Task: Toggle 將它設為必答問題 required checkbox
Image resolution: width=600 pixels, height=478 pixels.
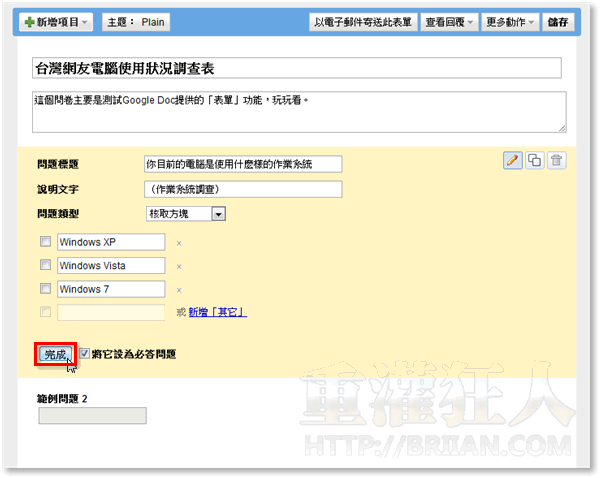Action: pyautogui.click(x=84, y=353)
